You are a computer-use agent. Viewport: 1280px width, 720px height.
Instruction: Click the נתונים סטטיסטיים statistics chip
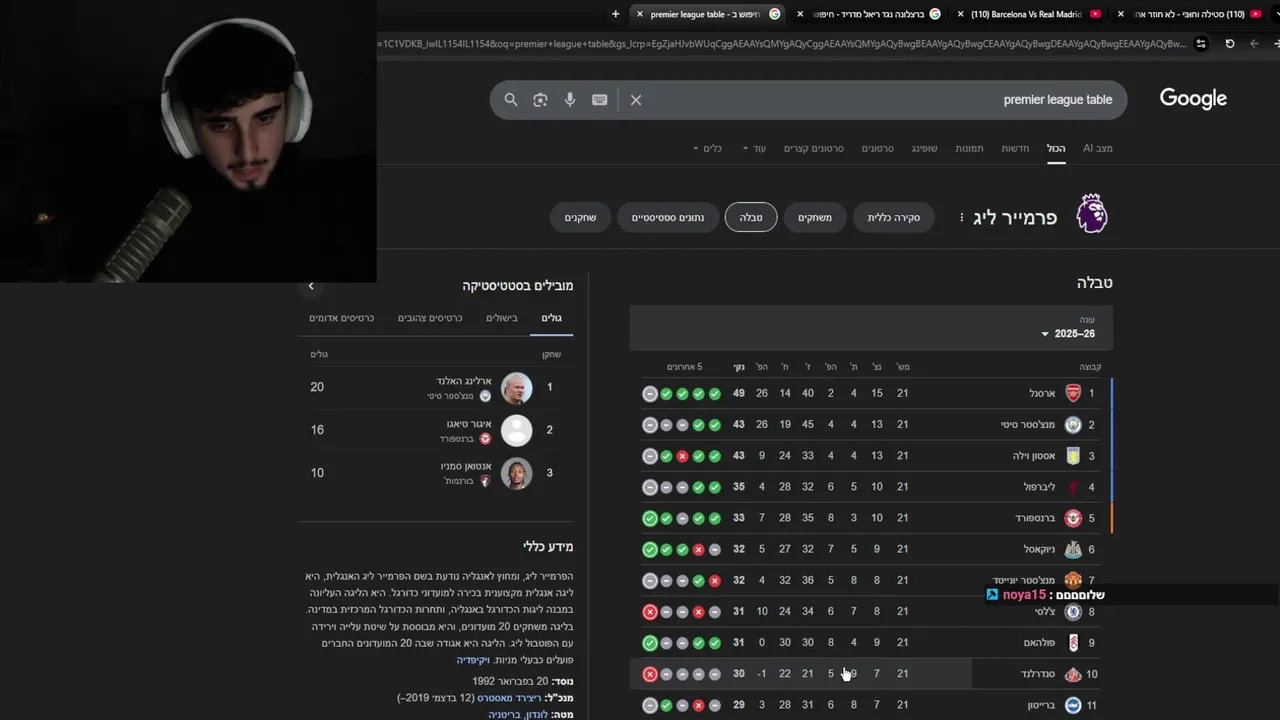coord(667,217)
